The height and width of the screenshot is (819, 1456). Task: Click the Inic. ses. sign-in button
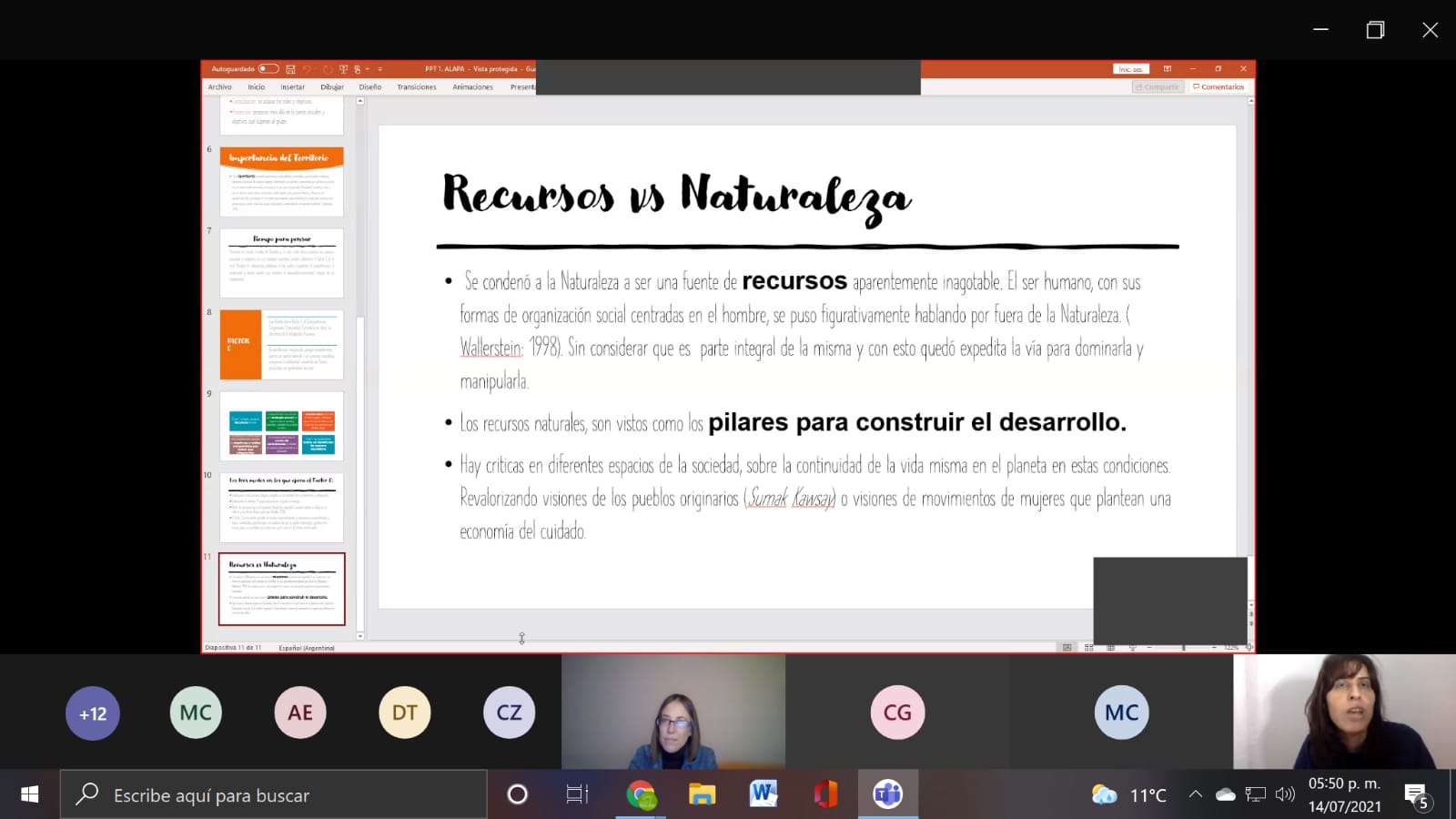[x=1131, y=69]
